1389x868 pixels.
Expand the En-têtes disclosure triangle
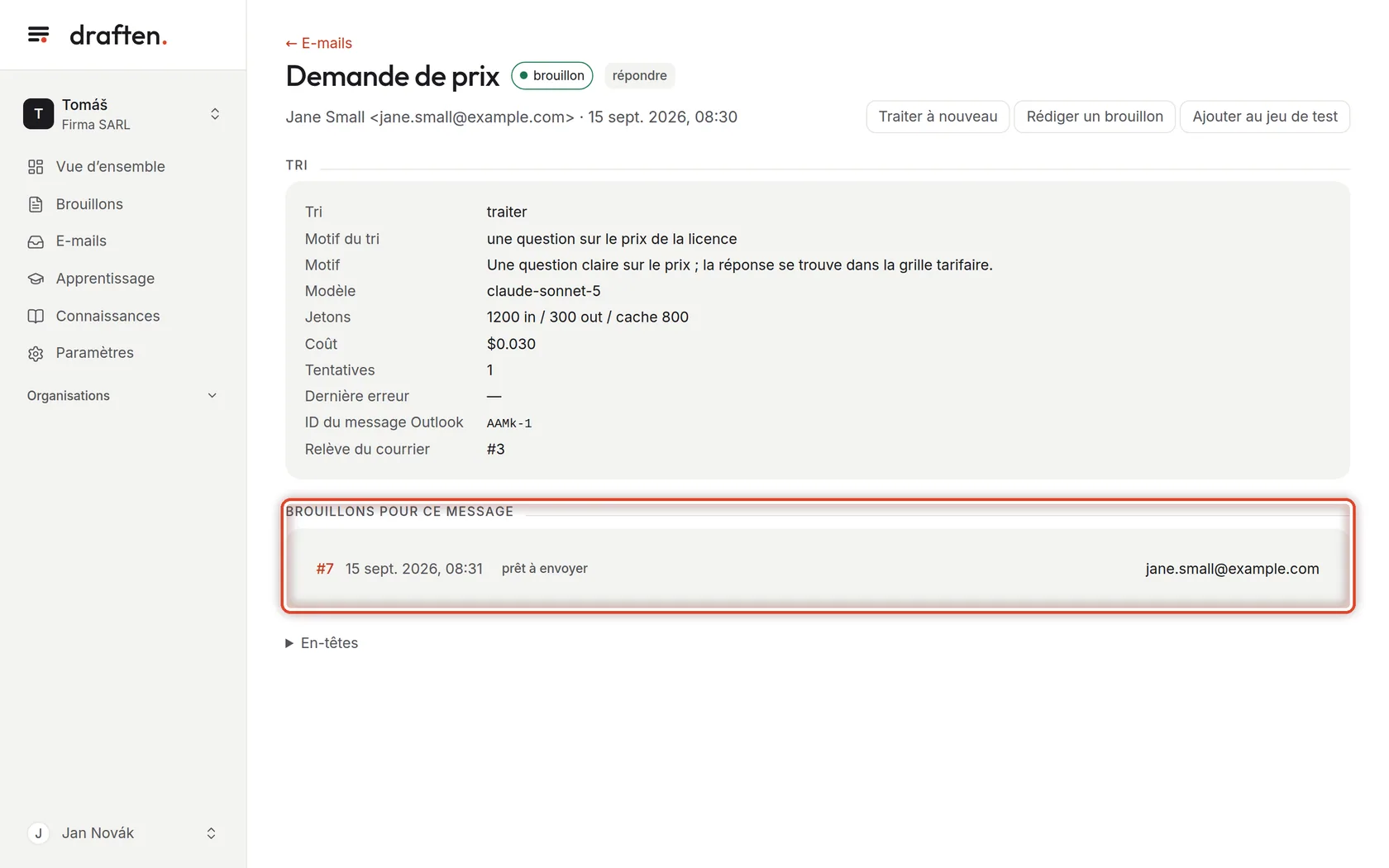[289, 643]
